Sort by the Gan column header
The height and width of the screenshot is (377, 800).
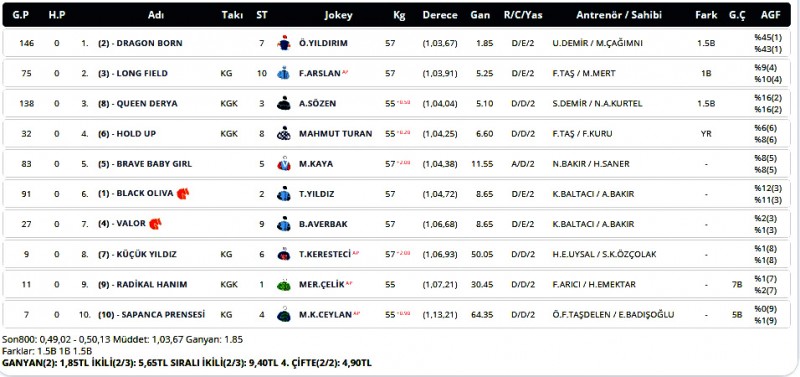click(480, 15)
